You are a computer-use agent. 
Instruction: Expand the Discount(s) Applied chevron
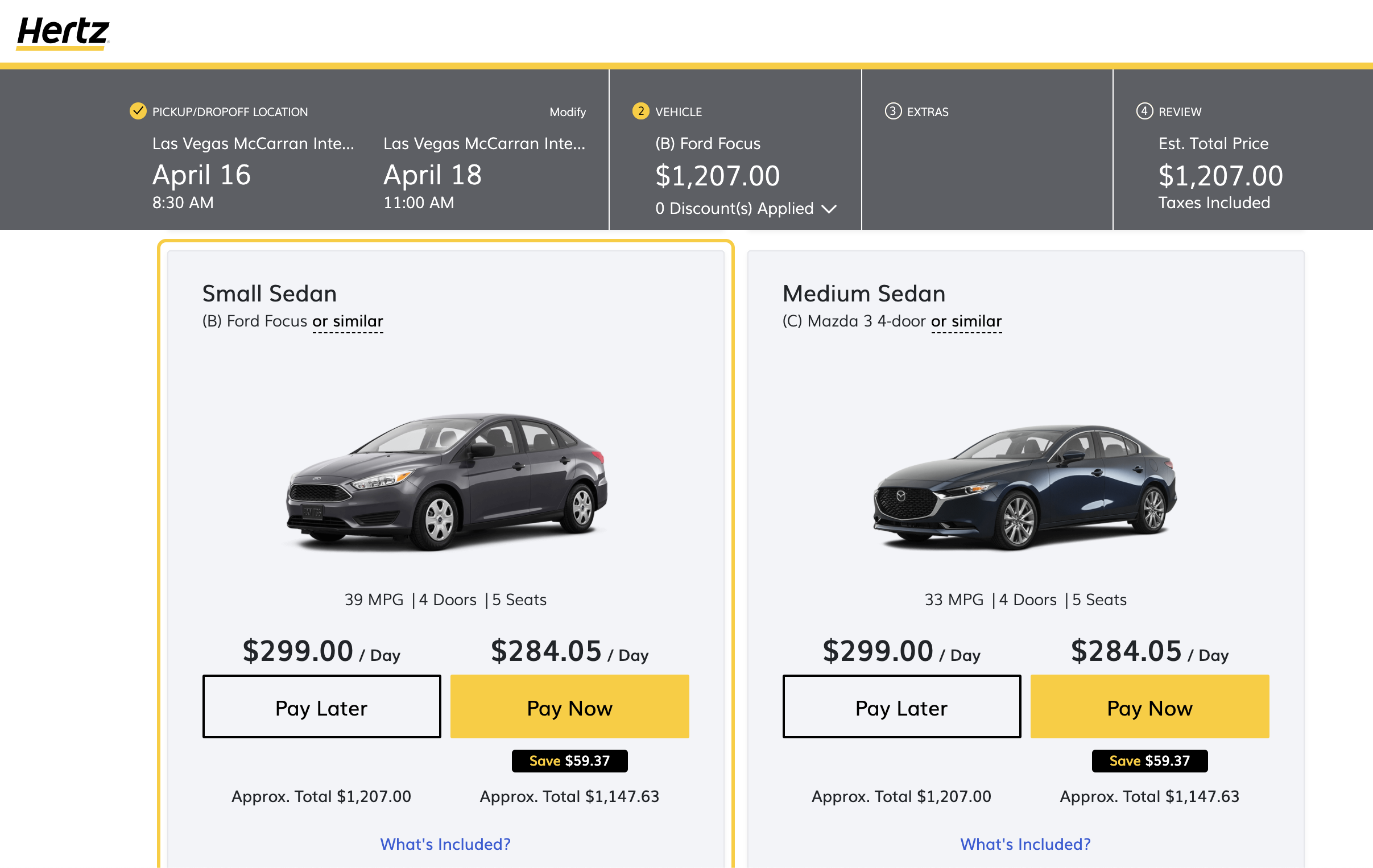click(829, 209)
